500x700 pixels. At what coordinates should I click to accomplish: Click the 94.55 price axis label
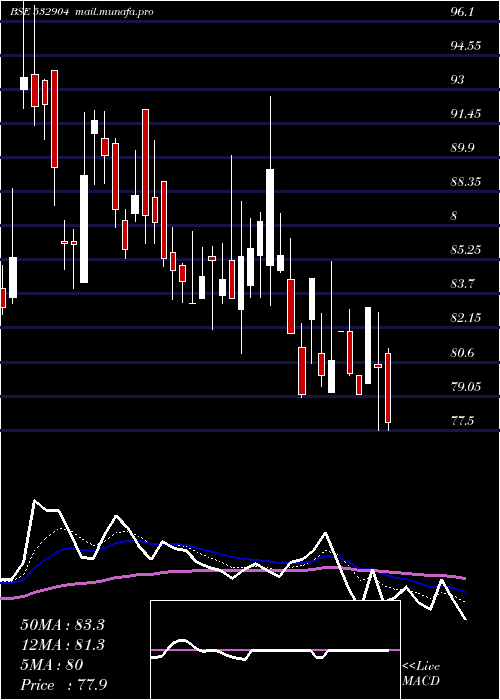(x=465, y=46)
